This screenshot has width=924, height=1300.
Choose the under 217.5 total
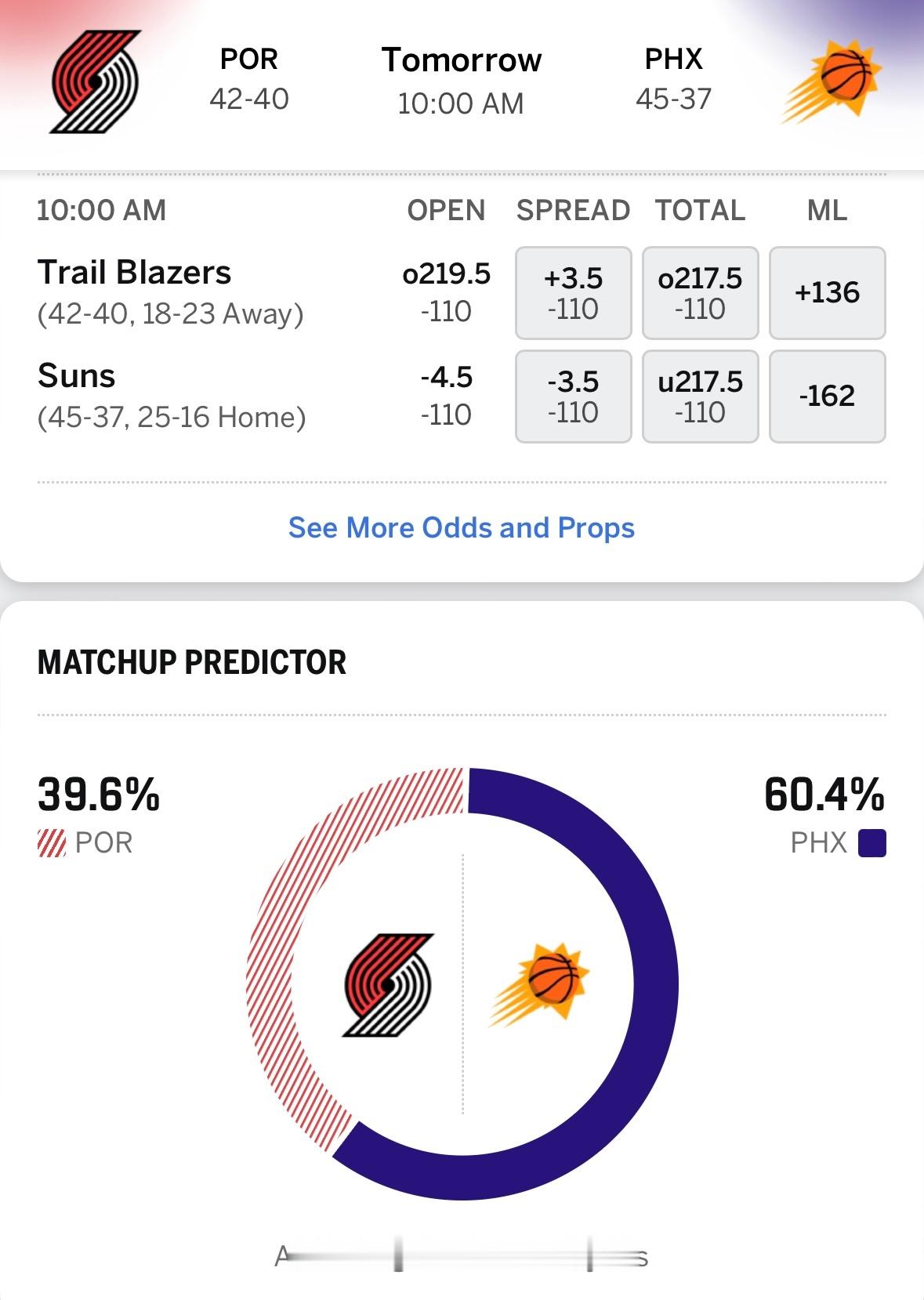(701, 397)
